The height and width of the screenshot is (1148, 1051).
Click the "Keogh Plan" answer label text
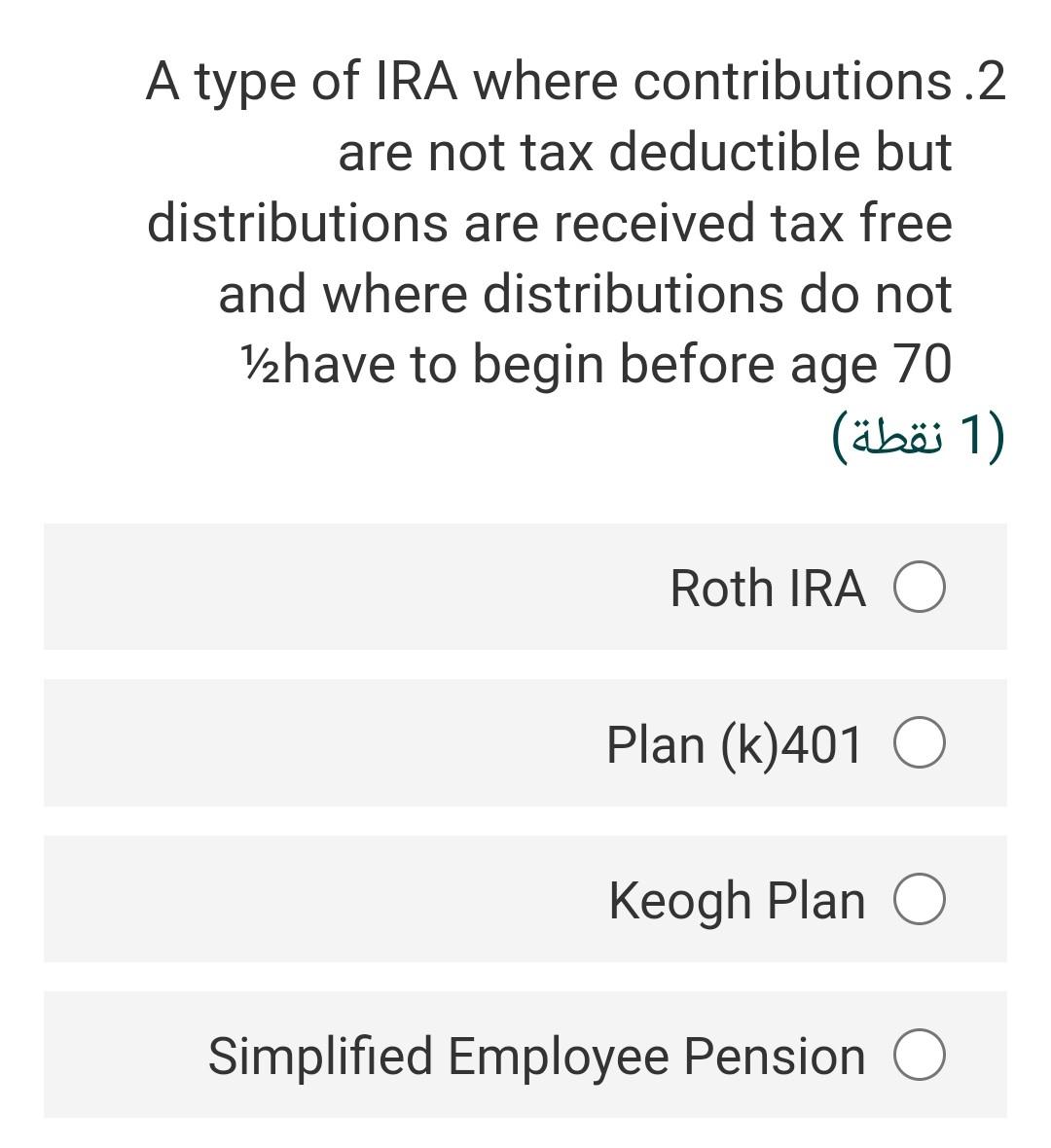(x=737, y=901)
